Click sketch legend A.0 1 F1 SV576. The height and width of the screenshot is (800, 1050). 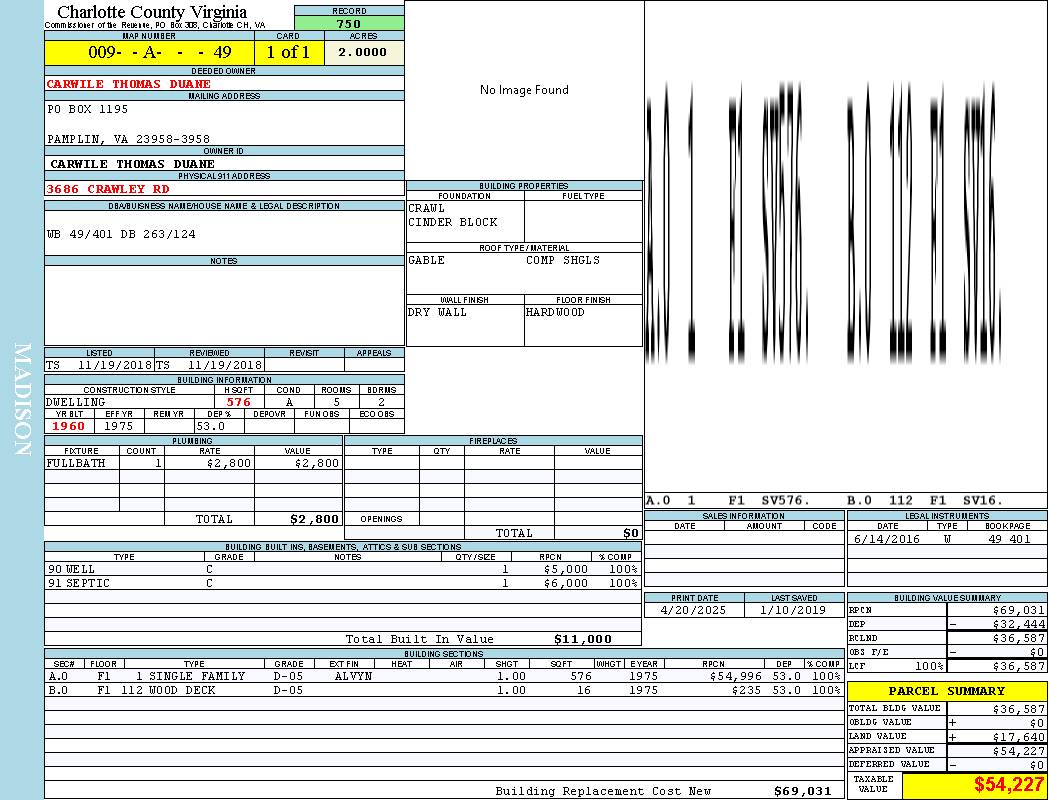(728, 500)
